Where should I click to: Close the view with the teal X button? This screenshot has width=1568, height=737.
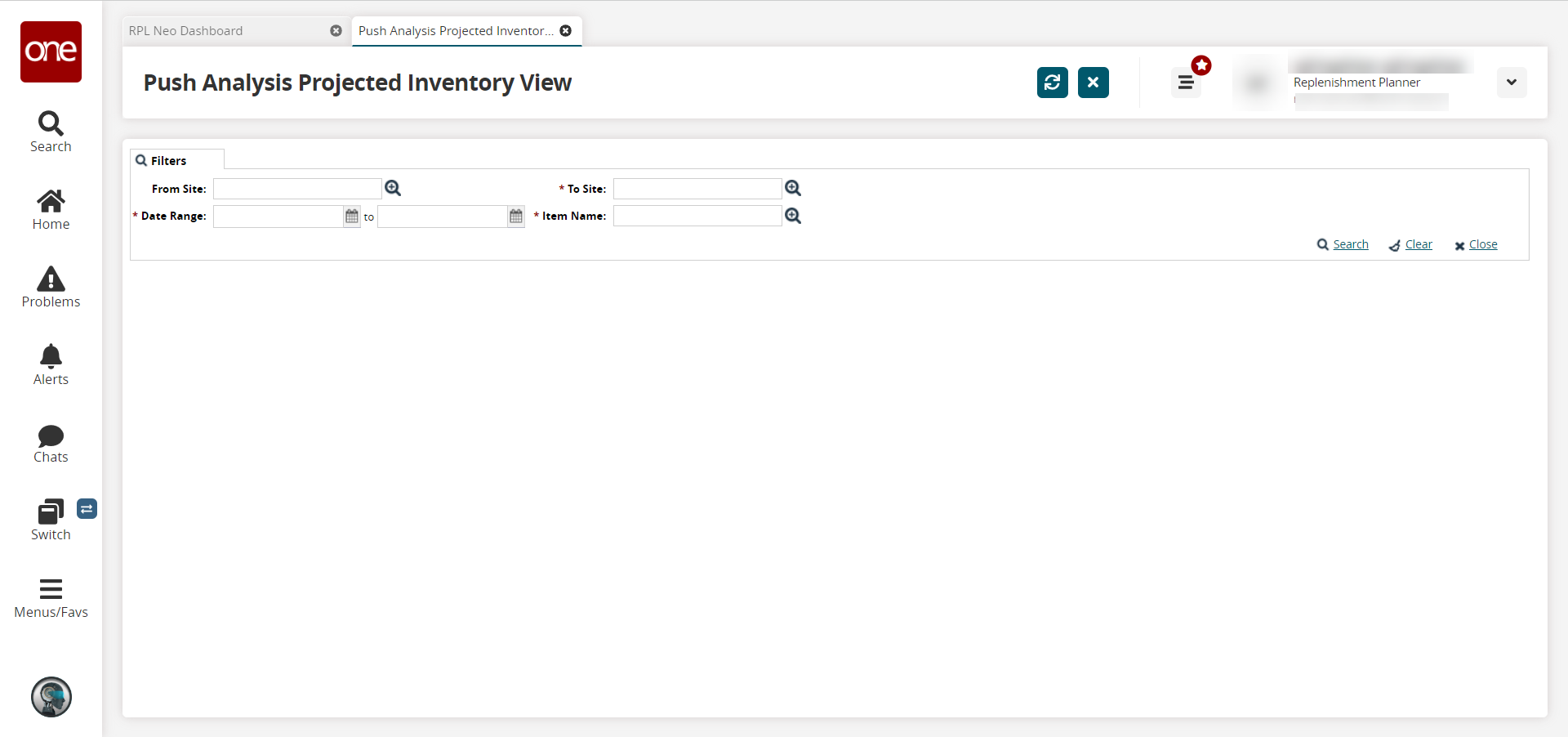(1094, 83)
